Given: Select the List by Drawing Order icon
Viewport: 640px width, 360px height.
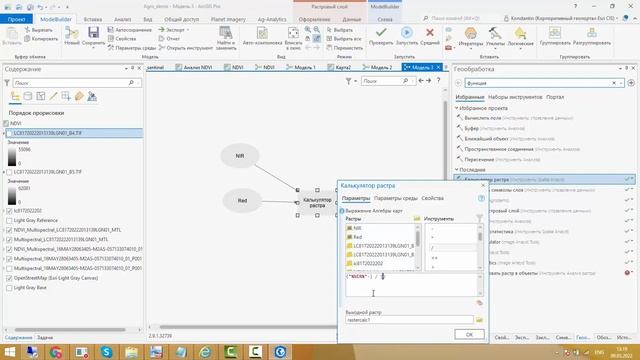Looking at the screenshot, I should click(15, 96).
